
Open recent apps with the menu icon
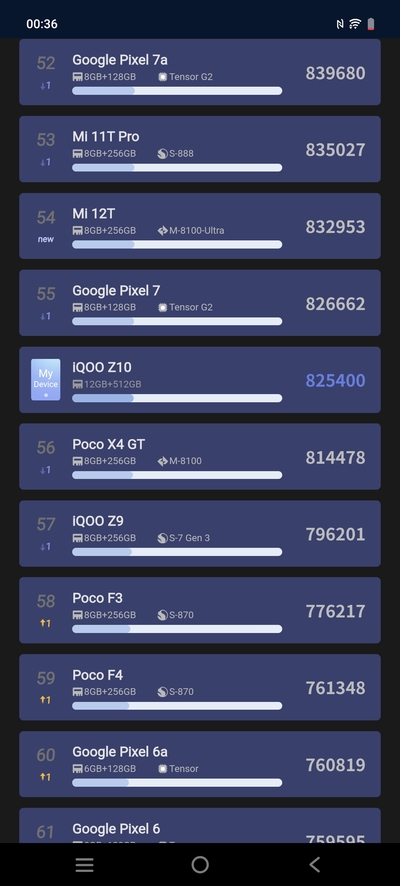tap(85, 865)
